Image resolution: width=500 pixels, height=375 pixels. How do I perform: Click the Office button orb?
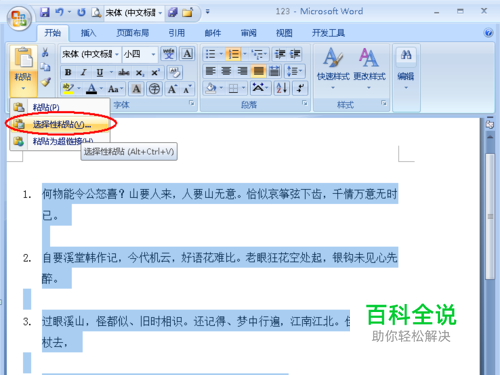click(19, 18)
